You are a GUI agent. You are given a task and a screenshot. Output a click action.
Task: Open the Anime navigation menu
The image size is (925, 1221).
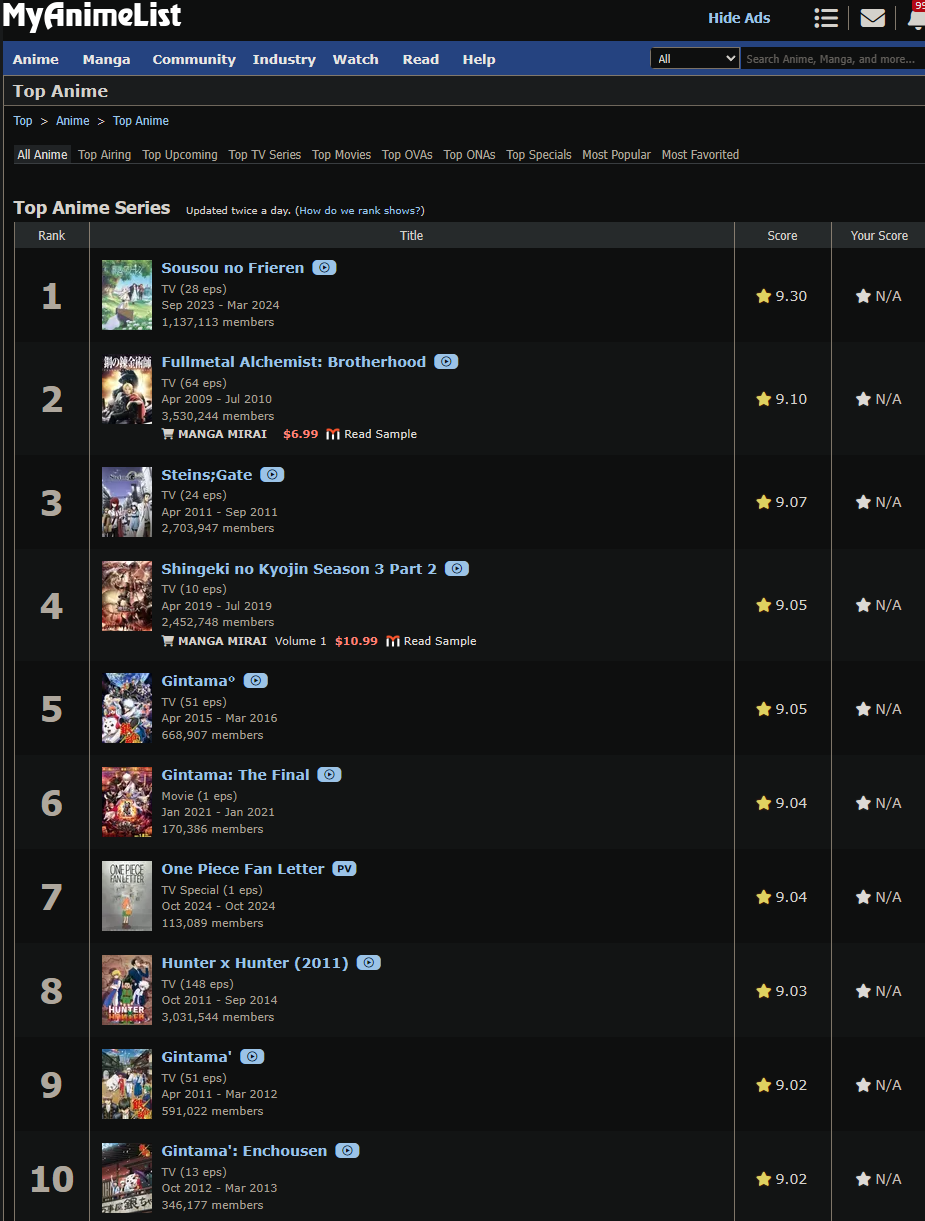36,59
